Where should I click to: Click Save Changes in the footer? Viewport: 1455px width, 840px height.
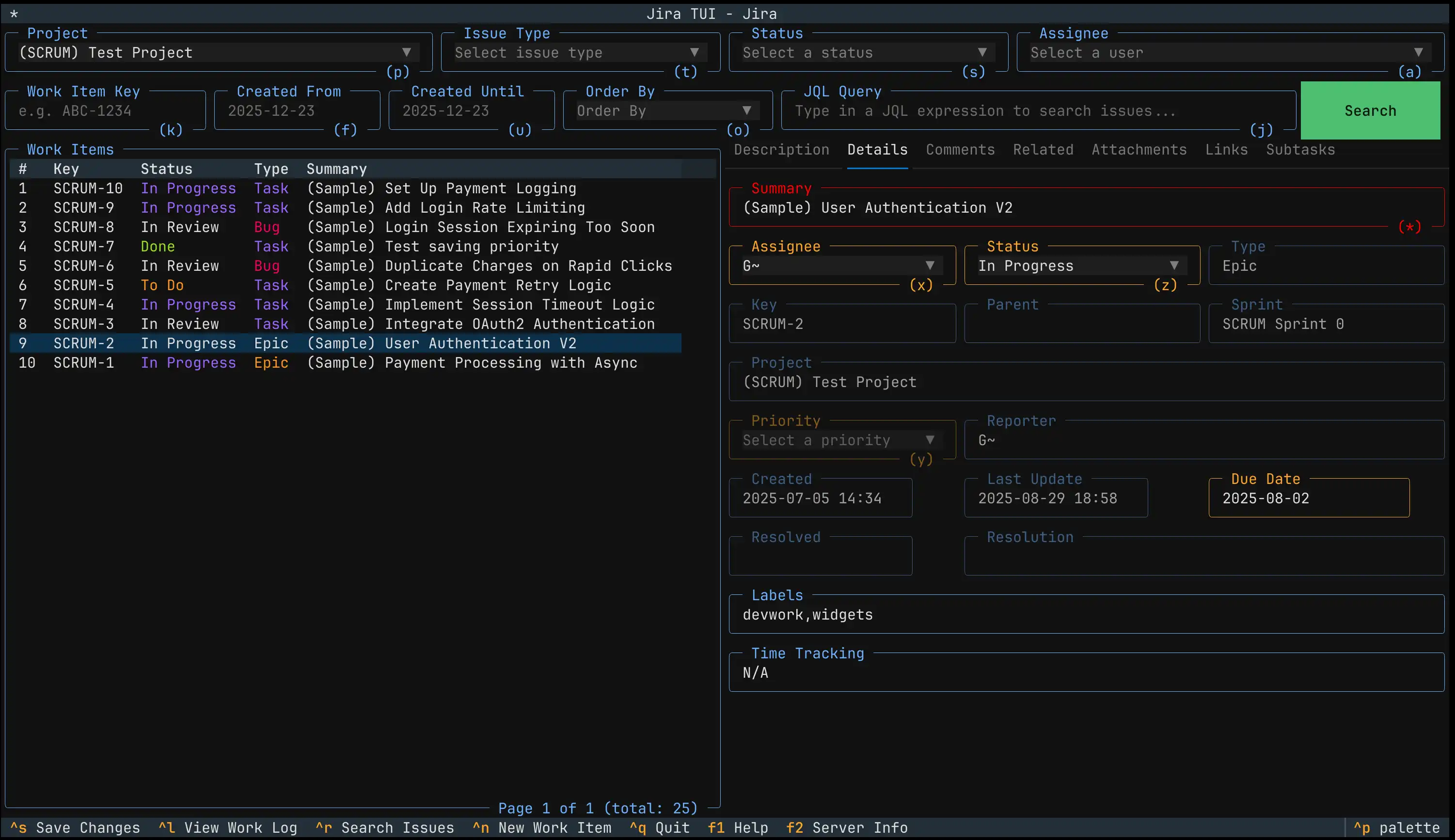[x=75, y=828]
